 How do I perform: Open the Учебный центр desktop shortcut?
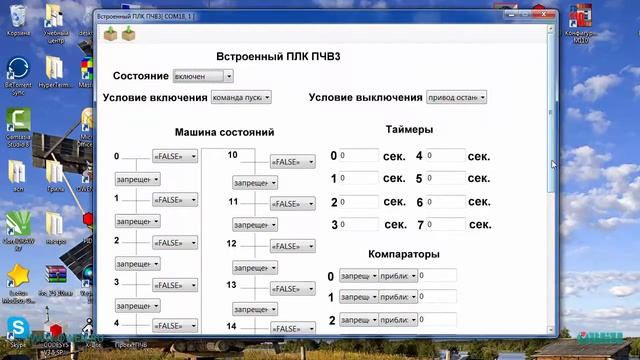tap(56, 24)
